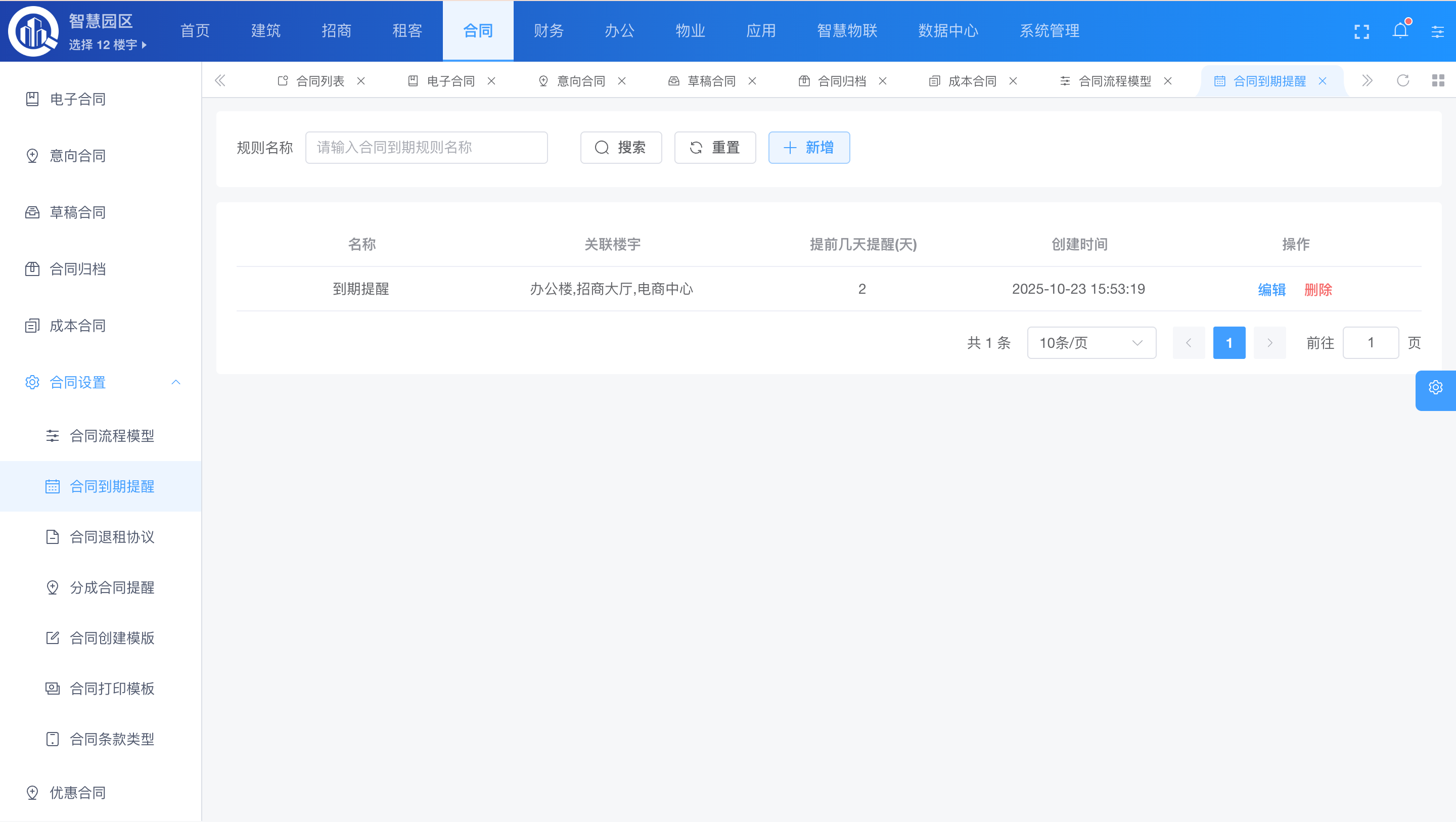Click the refresh tab icon
The image size is (1456, 822).
point(1403,81)
